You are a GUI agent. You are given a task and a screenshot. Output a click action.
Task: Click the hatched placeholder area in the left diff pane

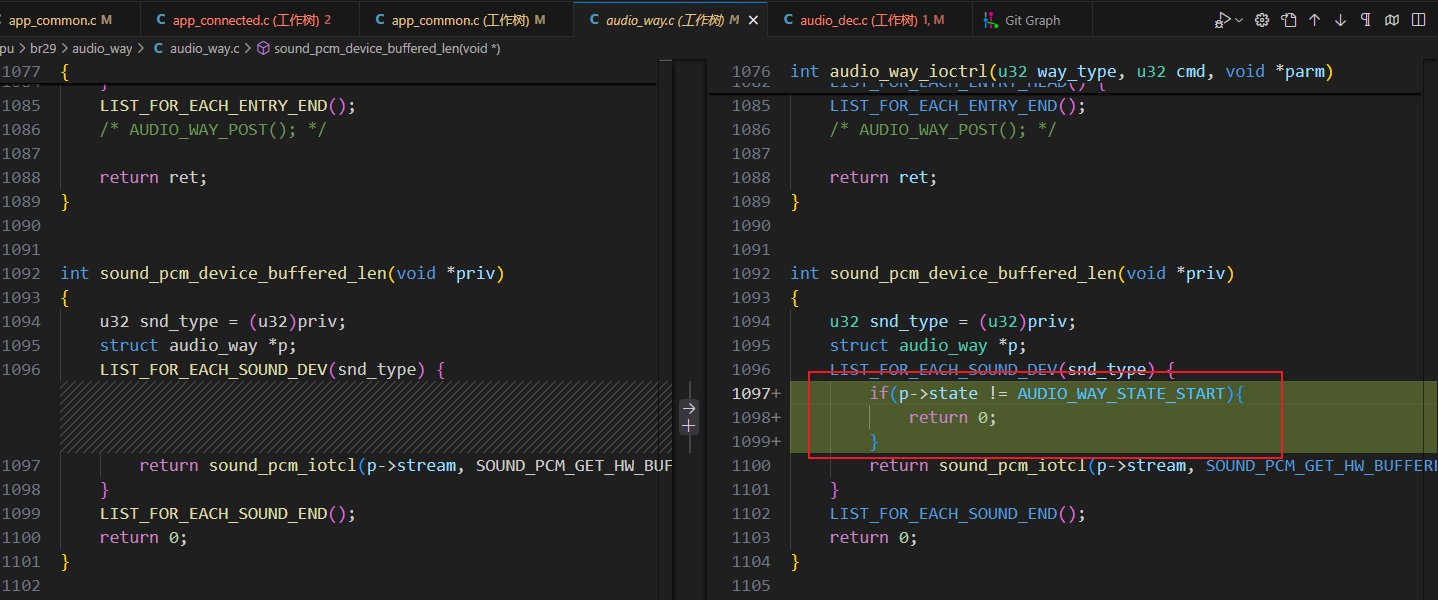click(365, 417)
